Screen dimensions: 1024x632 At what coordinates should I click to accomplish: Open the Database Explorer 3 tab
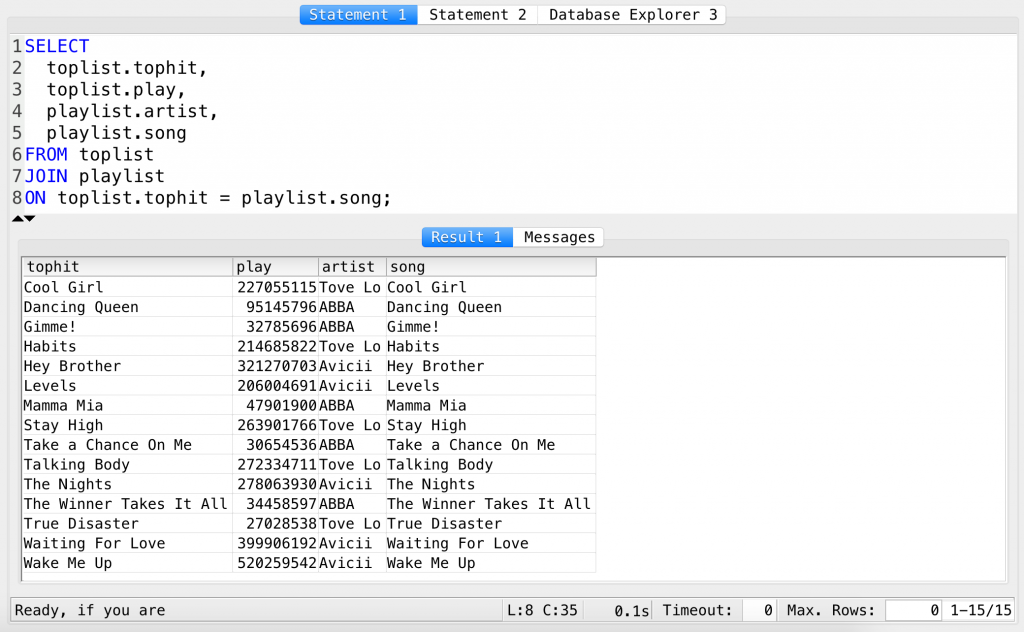[x=631, y=14]
